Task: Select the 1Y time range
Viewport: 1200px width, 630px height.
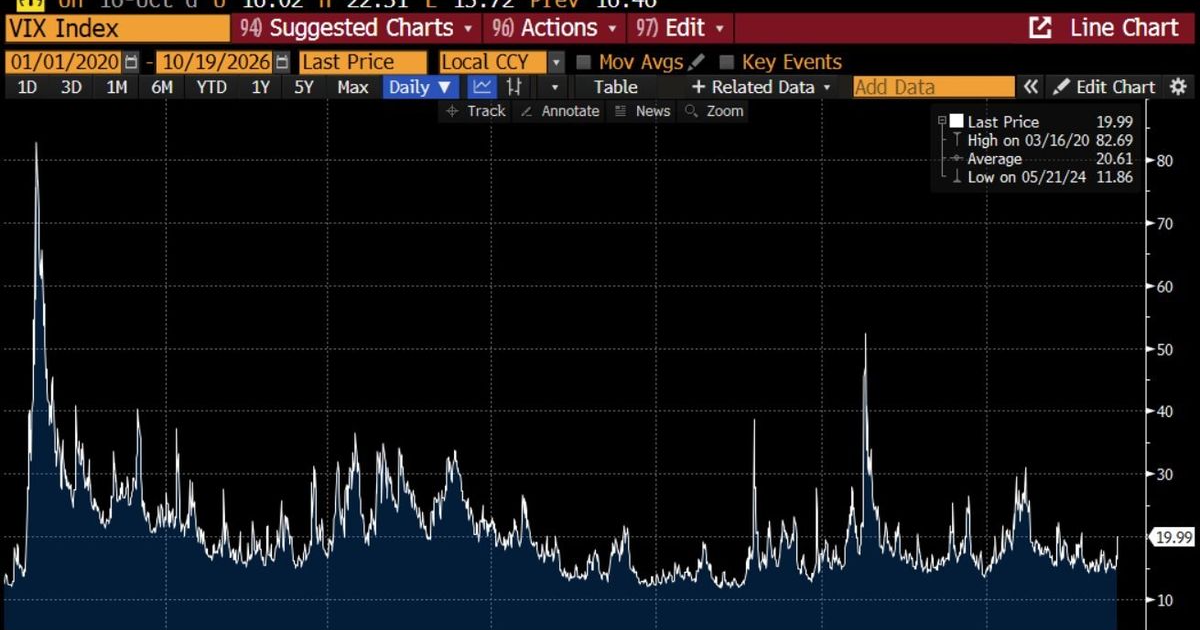Action: 260,87
